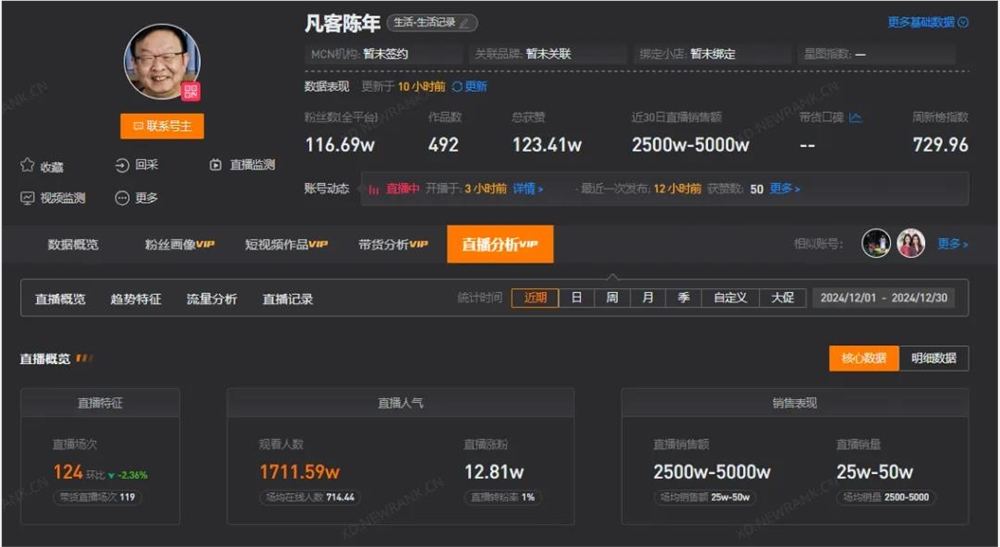Click the works count 492

coord(443,145)
